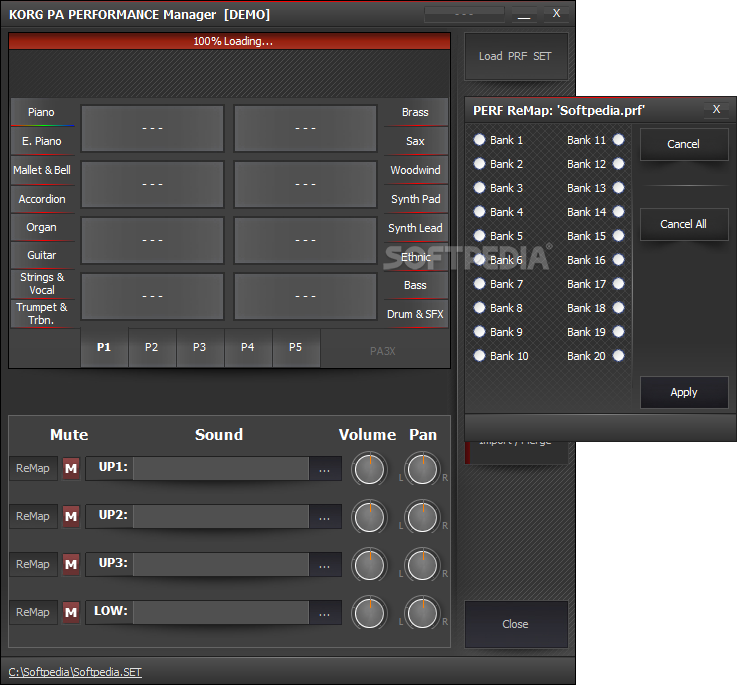Choose the Organ category
This screenshot has width=737, height=685.
(42, 228)
